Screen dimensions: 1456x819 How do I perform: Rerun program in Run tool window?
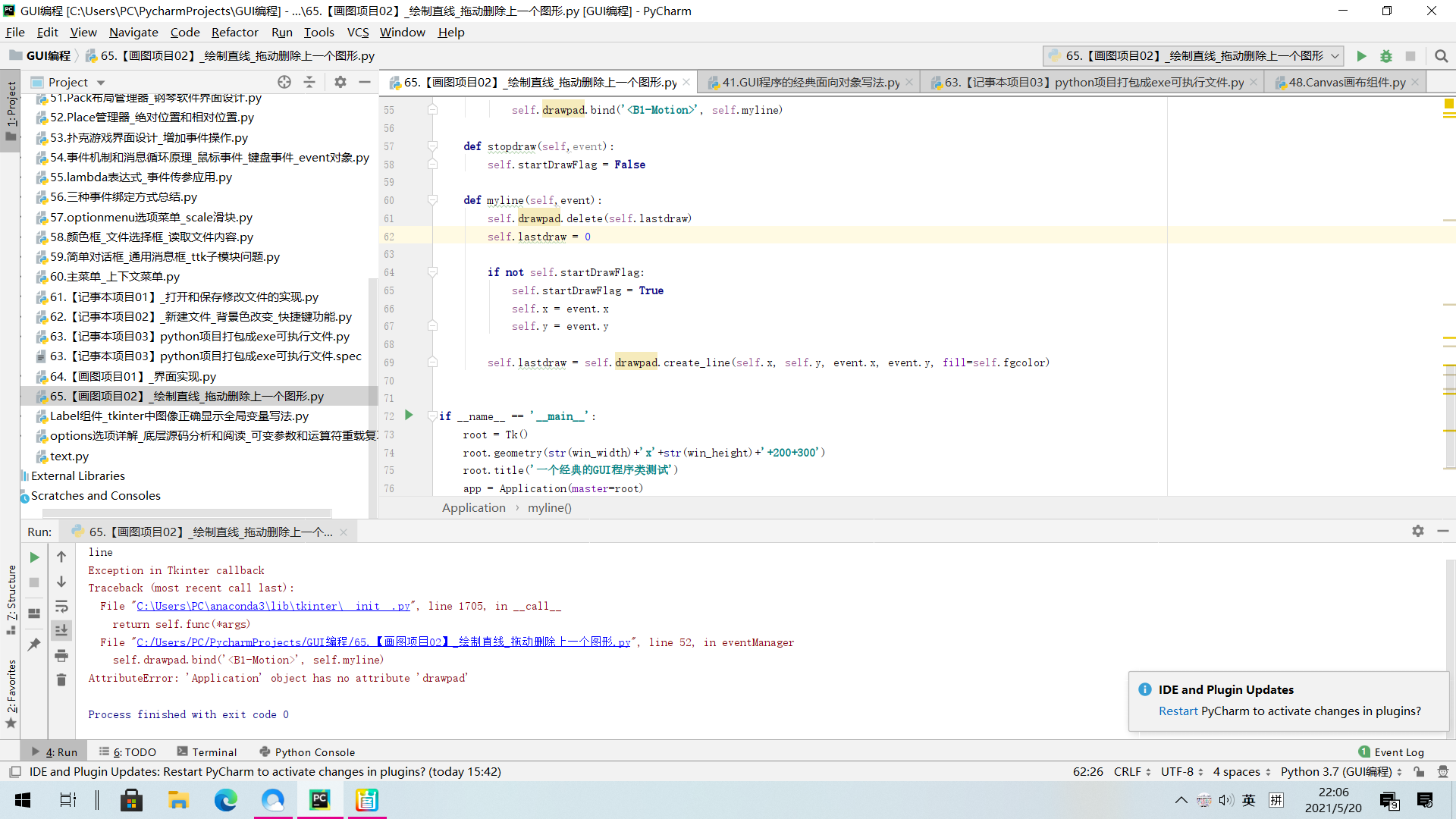click(34, 557)
